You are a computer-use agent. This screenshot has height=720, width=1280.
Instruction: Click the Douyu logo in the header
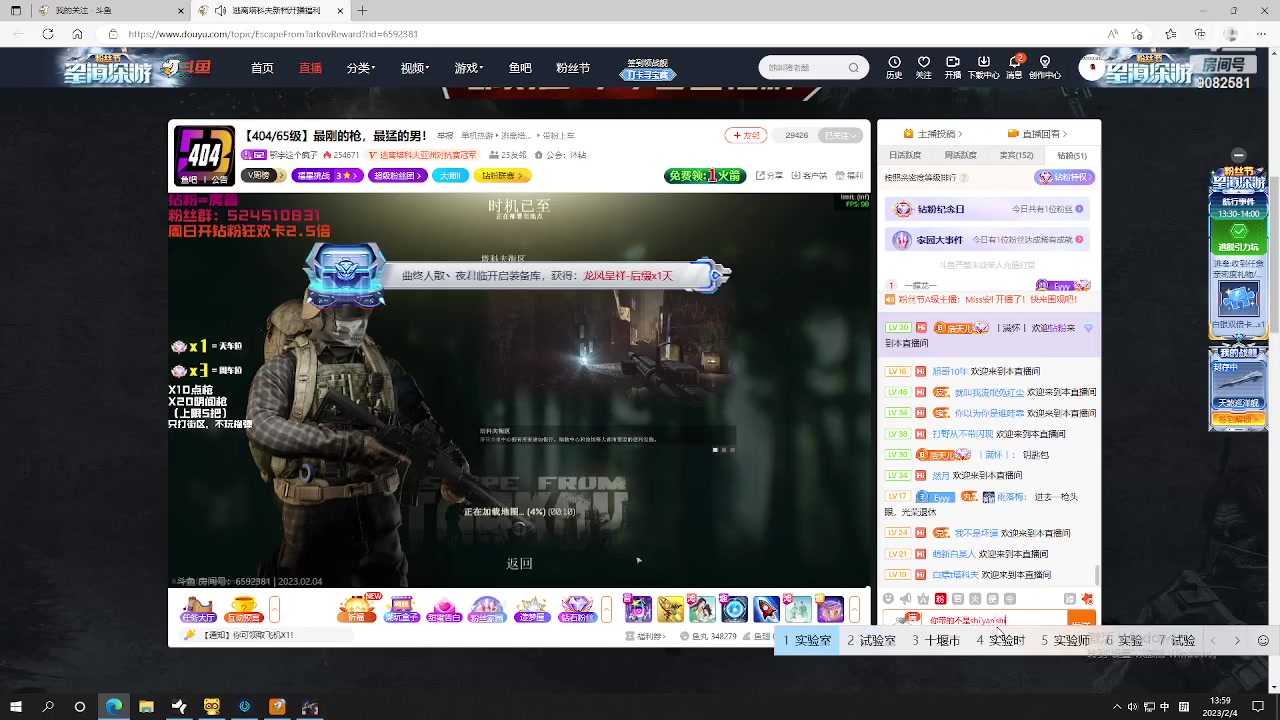(x=187, y=68)
